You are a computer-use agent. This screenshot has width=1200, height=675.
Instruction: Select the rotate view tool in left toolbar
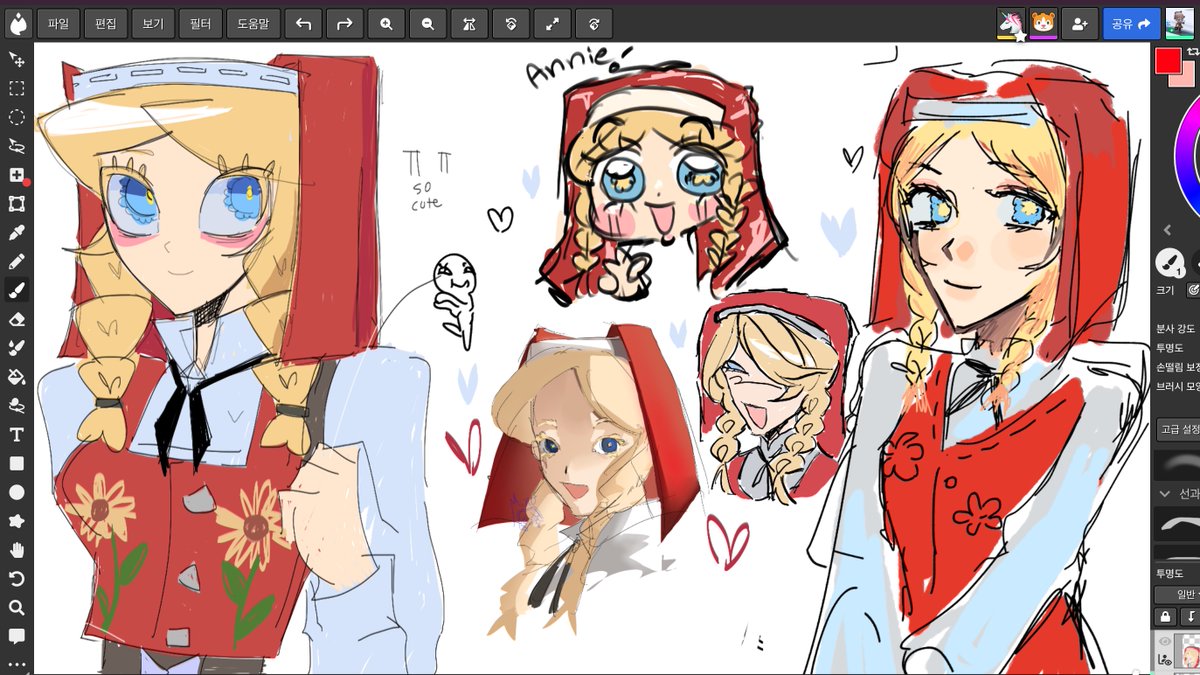17,579
